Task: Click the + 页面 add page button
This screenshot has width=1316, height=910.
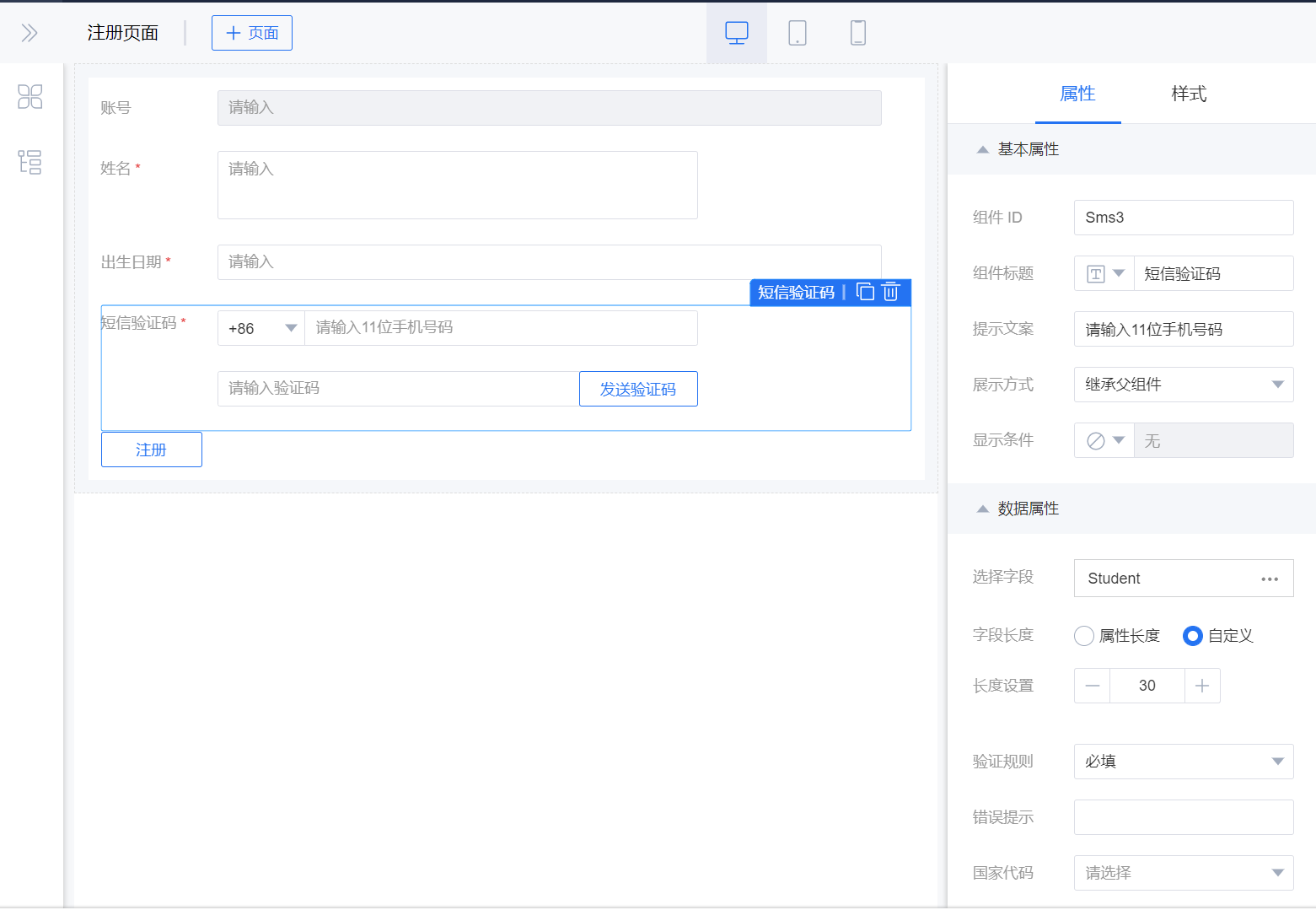Action: 252,33
